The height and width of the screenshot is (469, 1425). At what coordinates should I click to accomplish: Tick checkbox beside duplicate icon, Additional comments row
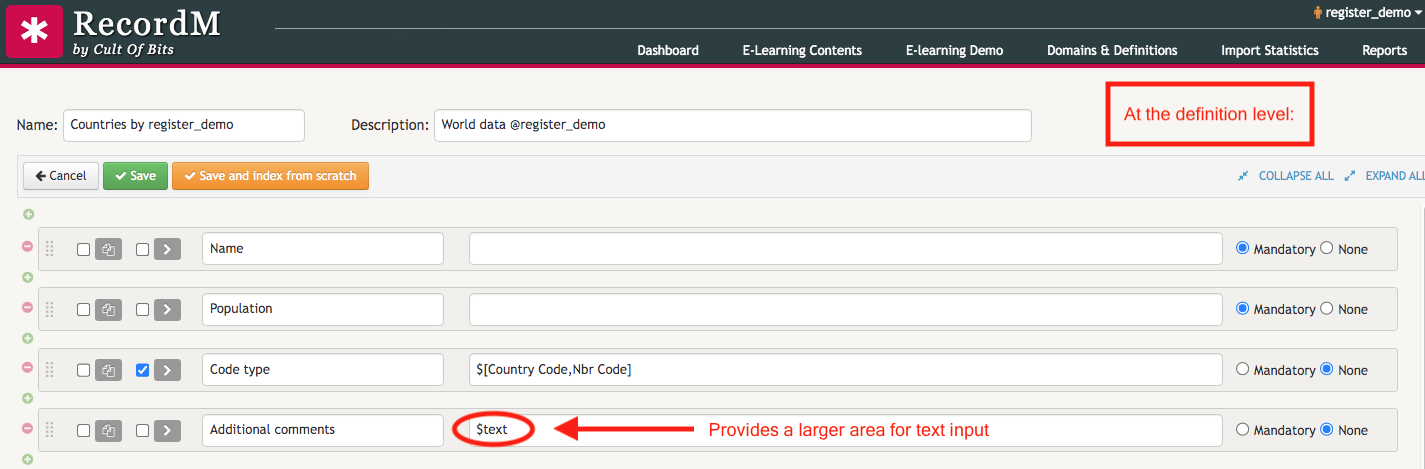pyautogui.click(x=84, y=431)
